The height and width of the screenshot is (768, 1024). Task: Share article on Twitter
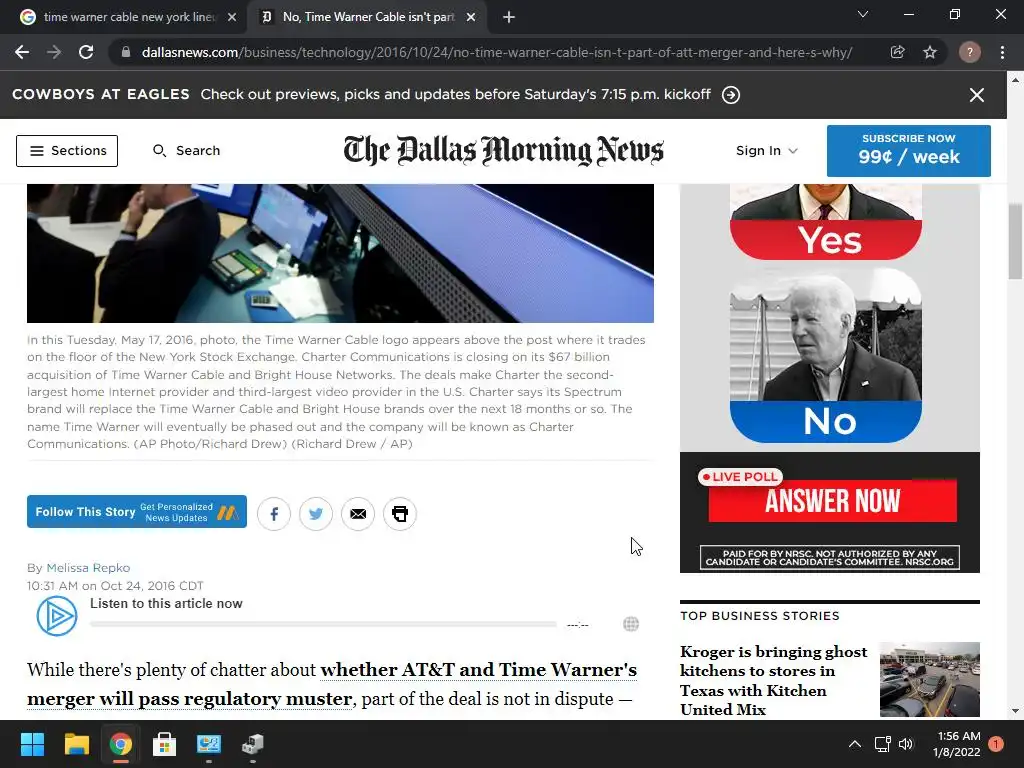tap(315, 514)
